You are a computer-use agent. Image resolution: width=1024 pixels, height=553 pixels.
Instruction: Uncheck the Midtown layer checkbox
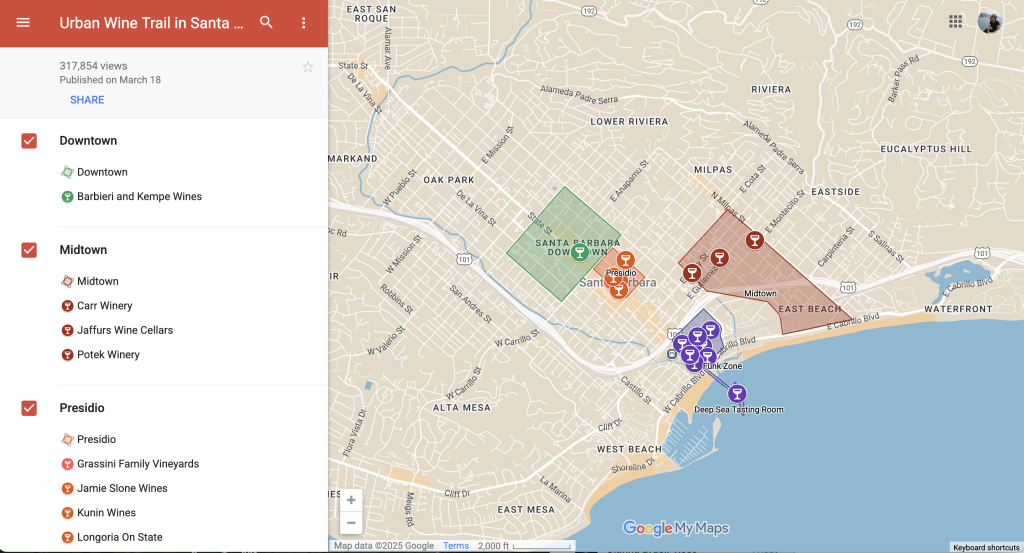coord(29,250)
